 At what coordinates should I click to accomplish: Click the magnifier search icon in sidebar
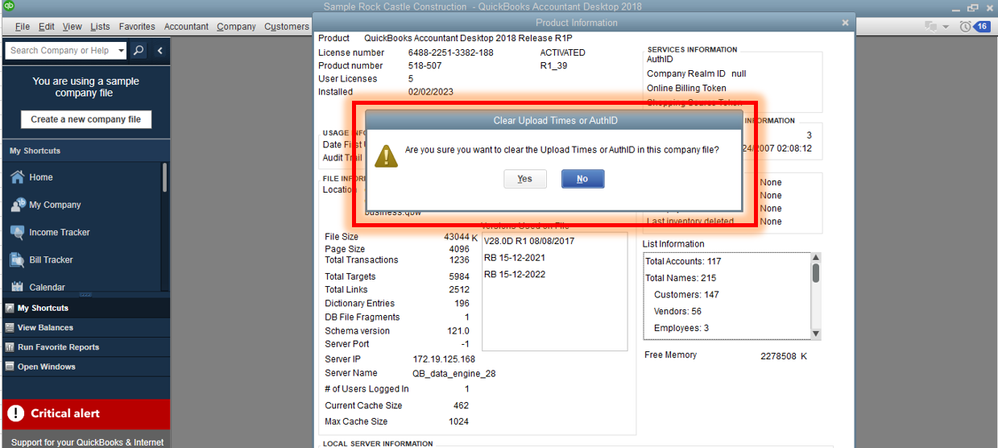click(x=139, y=51)
